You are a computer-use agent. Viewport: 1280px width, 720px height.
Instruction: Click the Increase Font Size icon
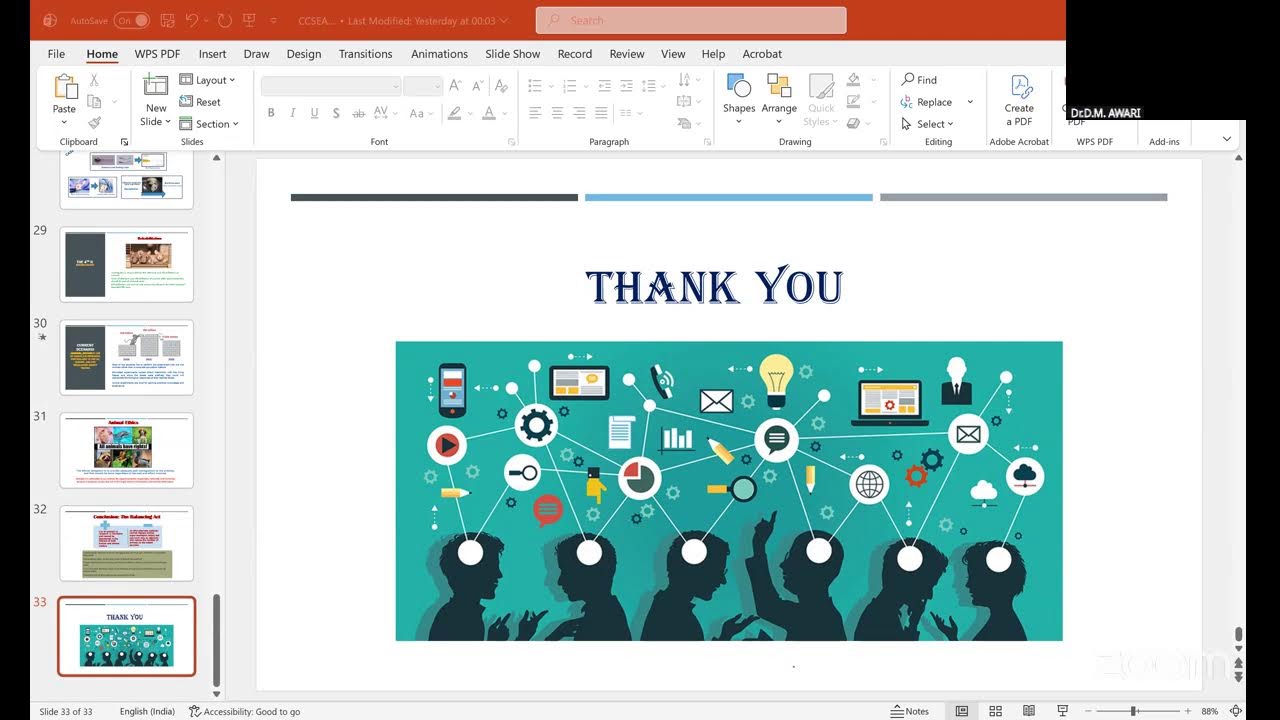click(456, 86)
